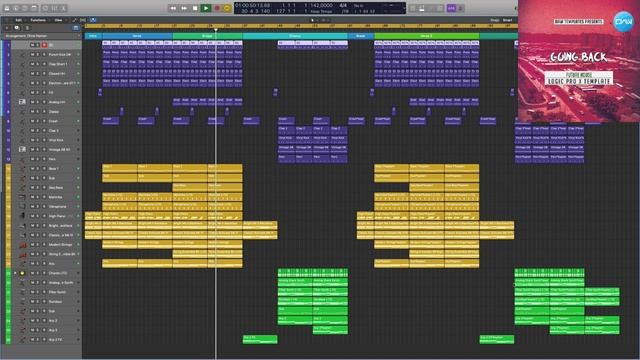The image size is (640, 360).
Task: Show the Mixer from the control bar
Action: 54,8
